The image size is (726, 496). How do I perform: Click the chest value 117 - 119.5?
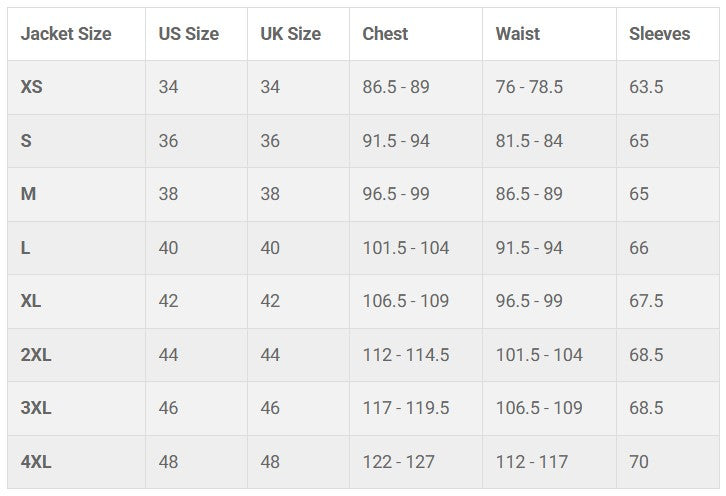click(405, 408)
